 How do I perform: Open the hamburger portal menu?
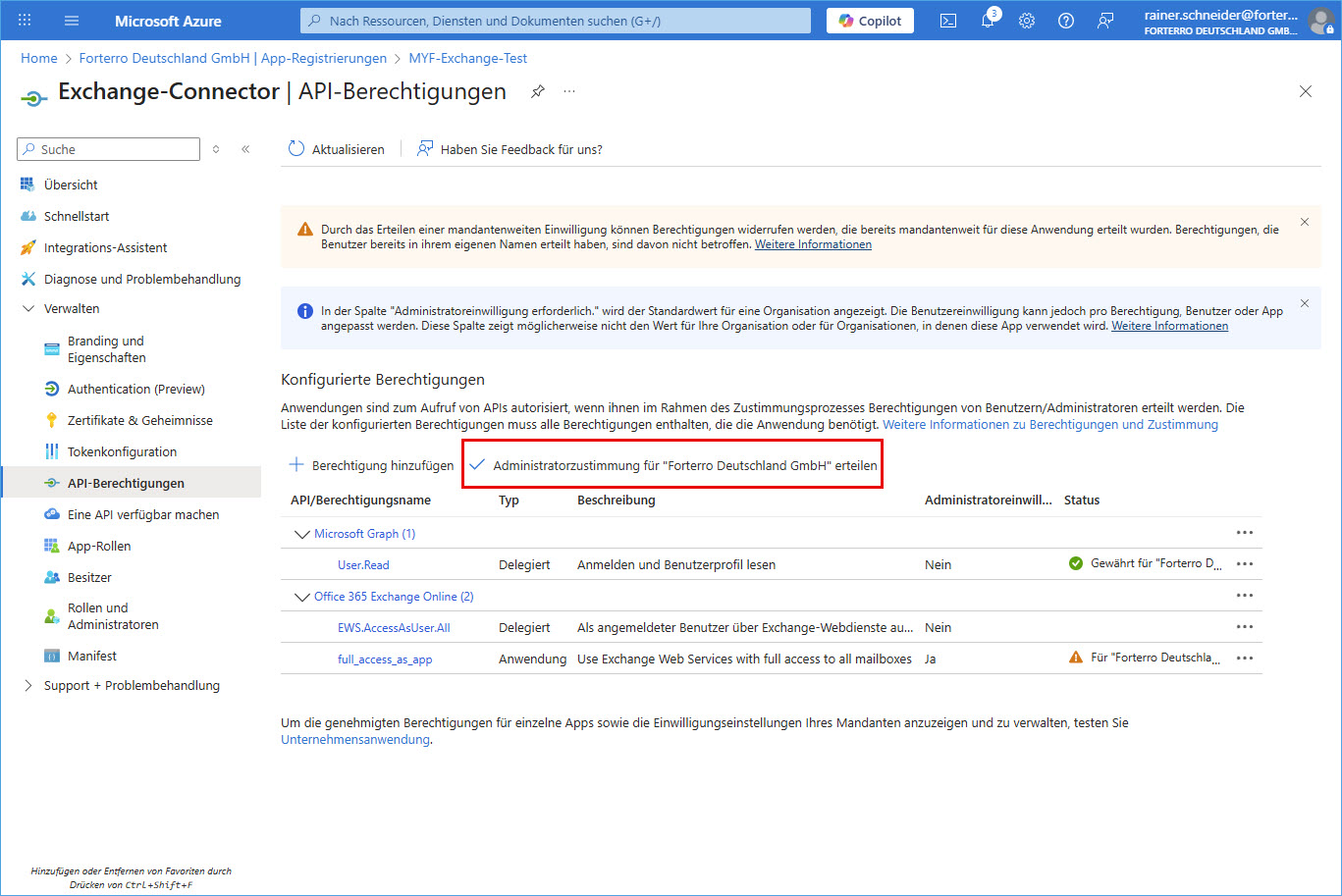[72, 21]
